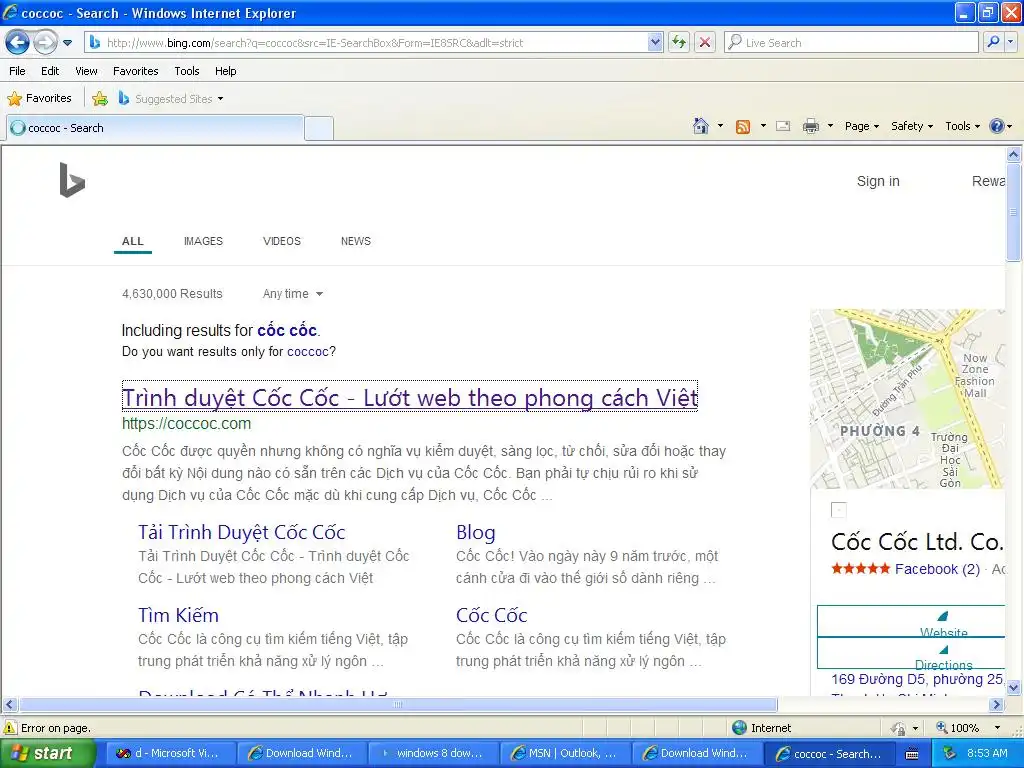This screenshot has width=1024, height=768.
Task: Click the cốc cốc suggested spelling link
Action: click(x=287, y=330)
